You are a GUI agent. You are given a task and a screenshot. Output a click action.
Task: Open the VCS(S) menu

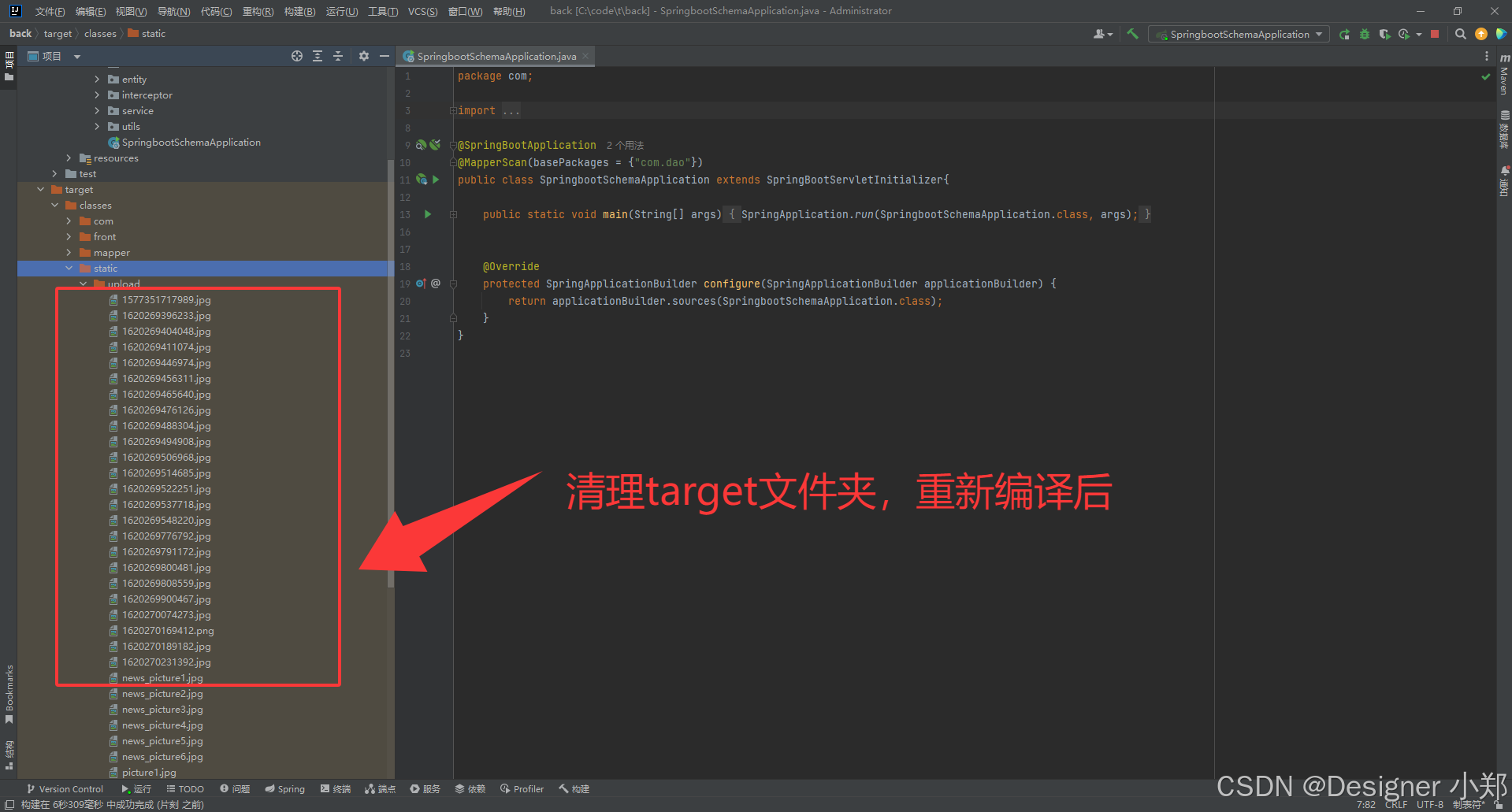click(x=422, y=11)
